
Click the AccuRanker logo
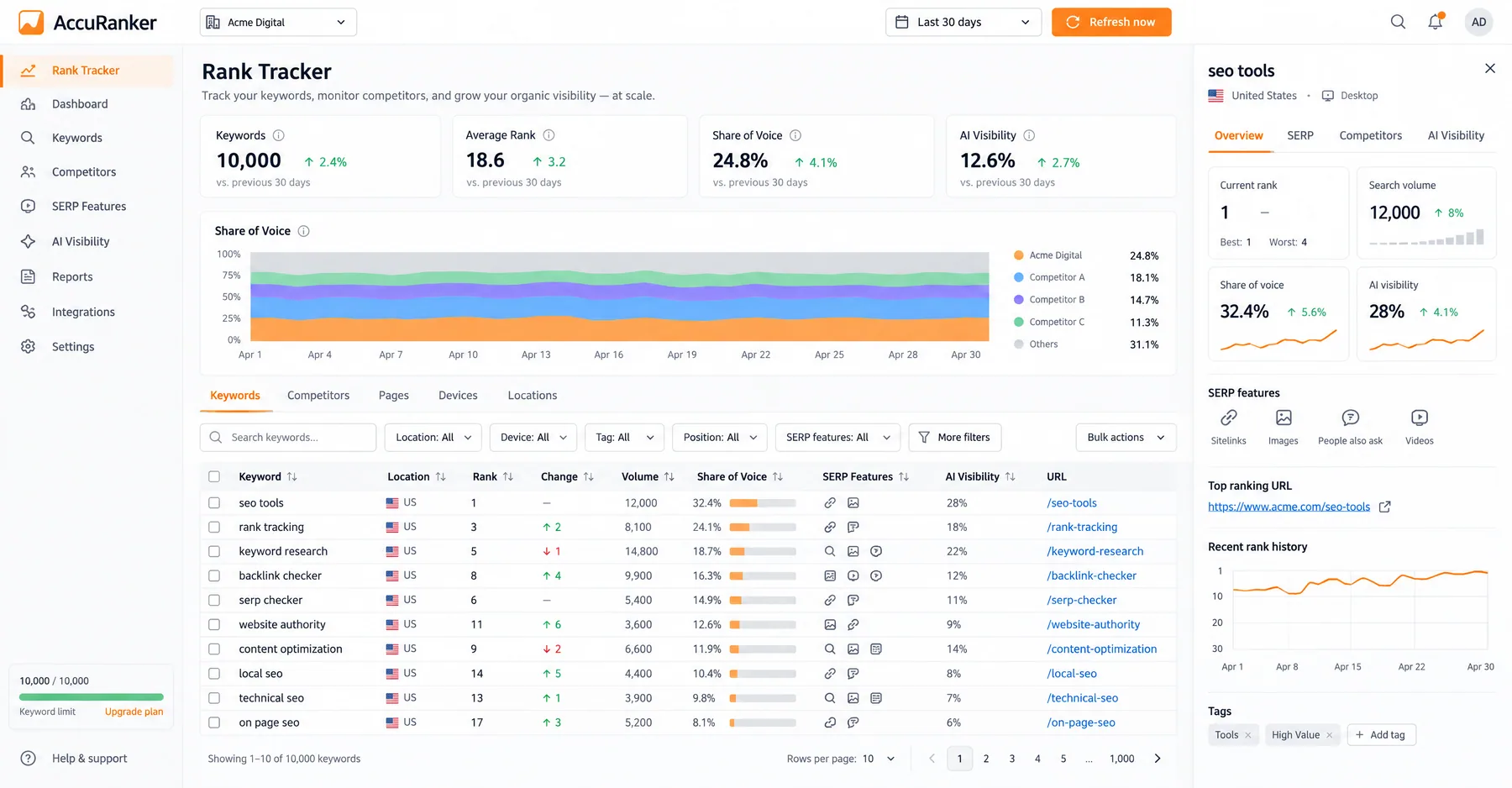87,23
